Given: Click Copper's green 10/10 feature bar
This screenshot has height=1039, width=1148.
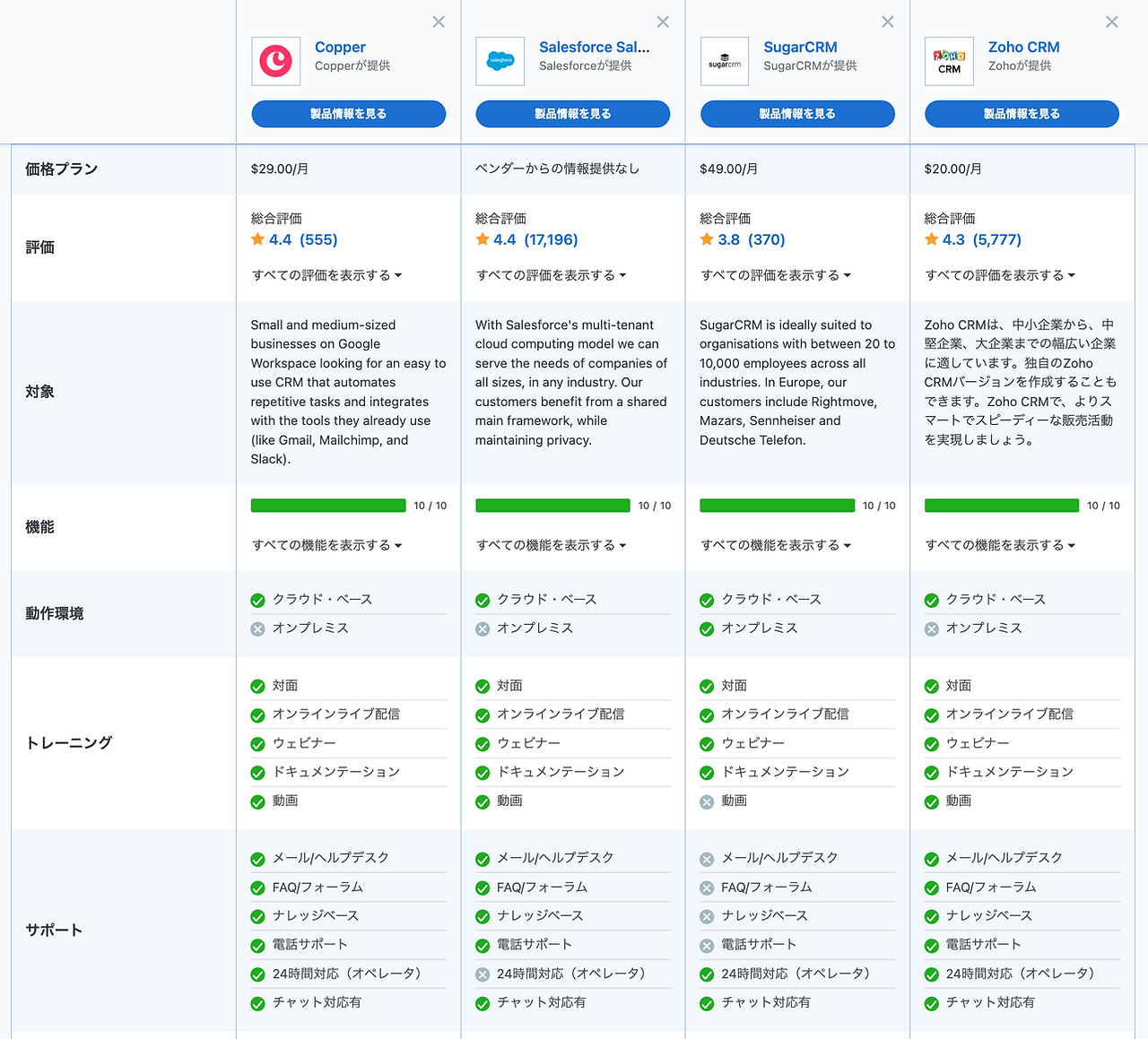Looking at the screenshot, I should (x=328, y=506).
